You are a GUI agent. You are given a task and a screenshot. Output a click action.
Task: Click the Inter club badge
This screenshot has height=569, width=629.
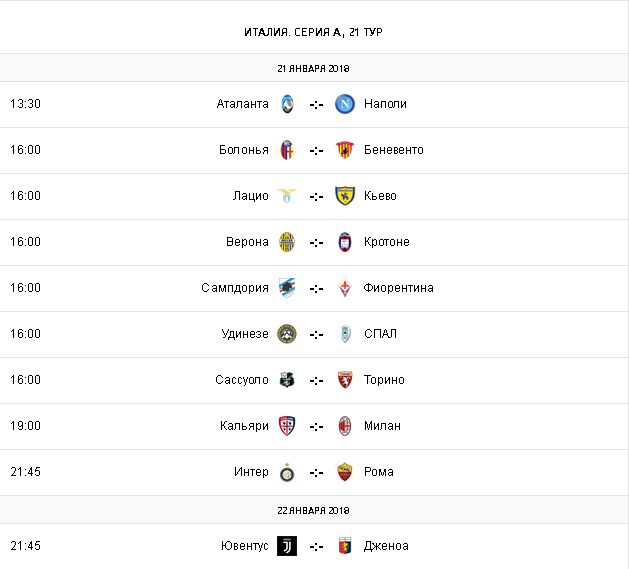pos(287,472)
